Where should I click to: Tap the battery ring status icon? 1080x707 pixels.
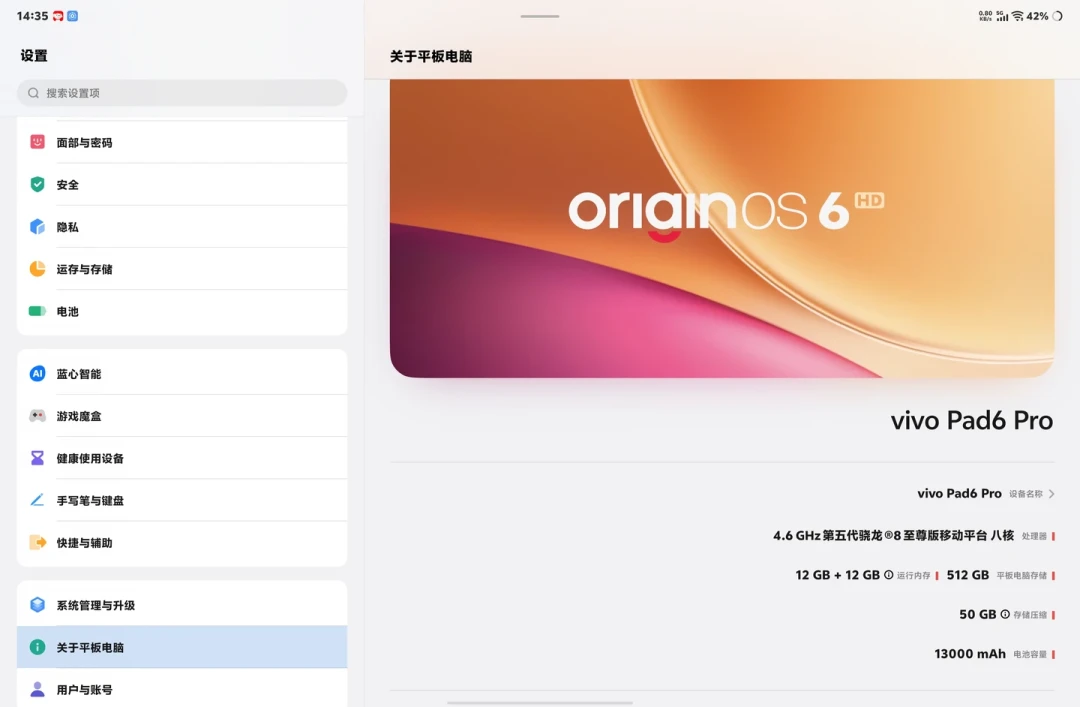tap(1057, 16)
